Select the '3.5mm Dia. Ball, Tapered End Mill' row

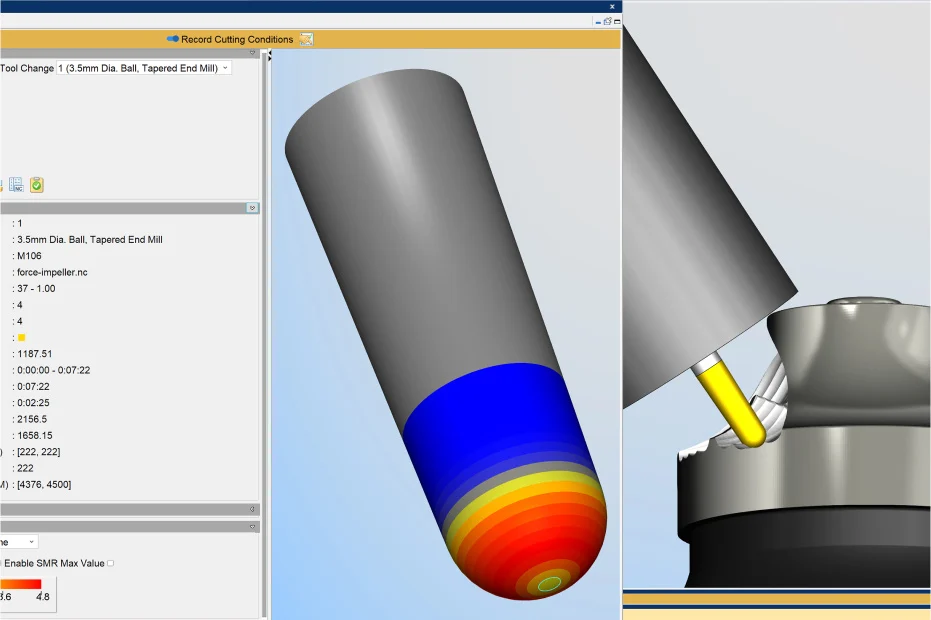[90, 239]
